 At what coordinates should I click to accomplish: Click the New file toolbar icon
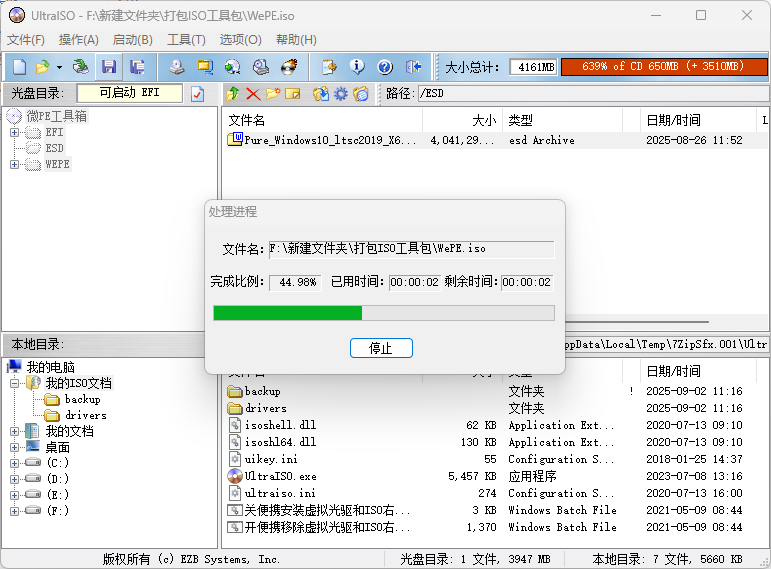18,67
